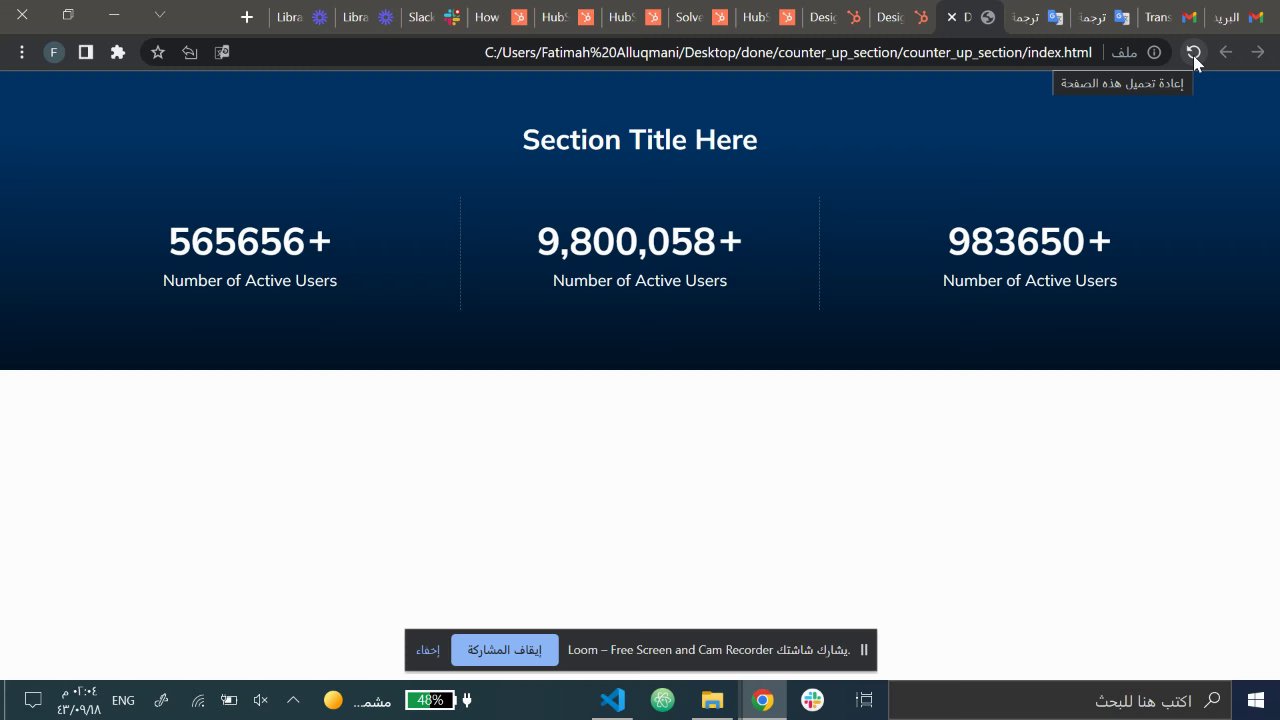The width and height of the screenshot is (1280, 720).
Task: Open the profile avatar labeled F
Action: (x=54, y=52)
